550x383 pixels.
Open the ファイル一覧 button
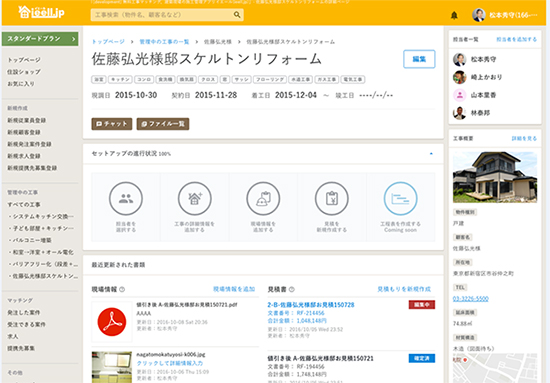point(163,124)
